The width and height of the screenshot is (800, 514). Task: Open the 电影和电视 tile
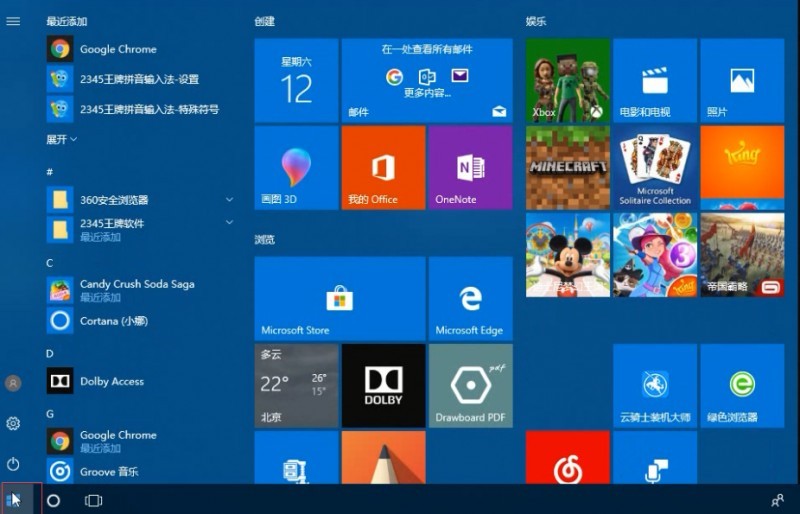point(655,81)
